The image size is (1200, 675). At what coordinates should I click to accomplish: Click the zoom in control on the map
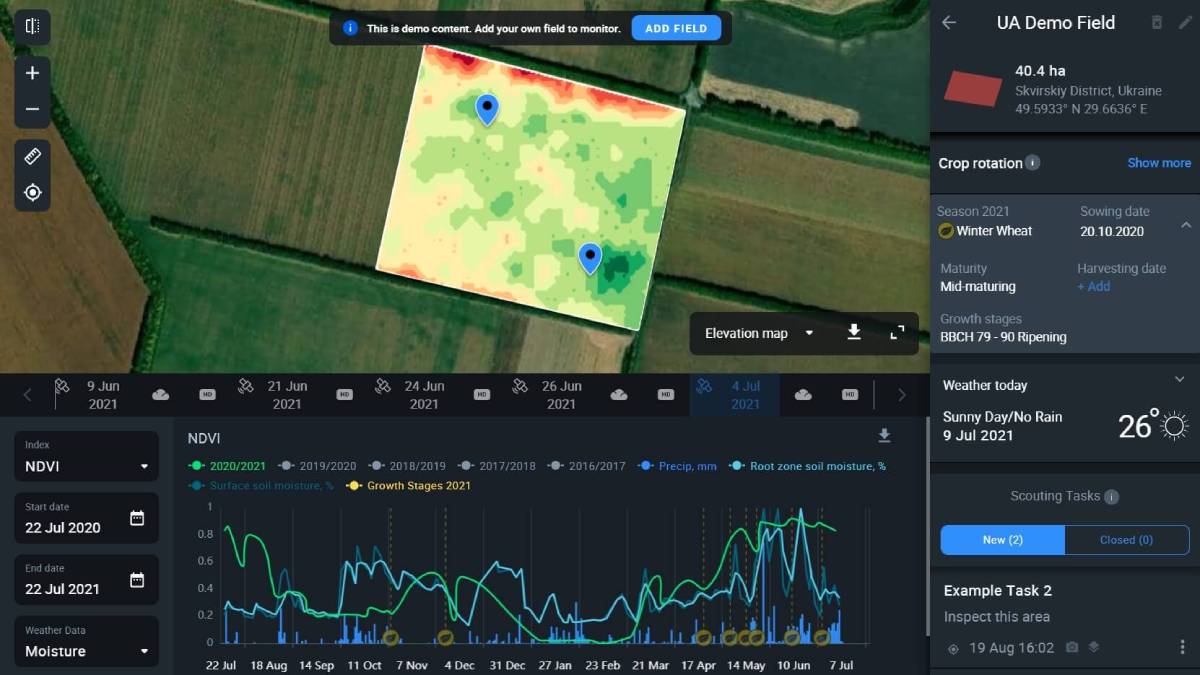tap(32, 72)
